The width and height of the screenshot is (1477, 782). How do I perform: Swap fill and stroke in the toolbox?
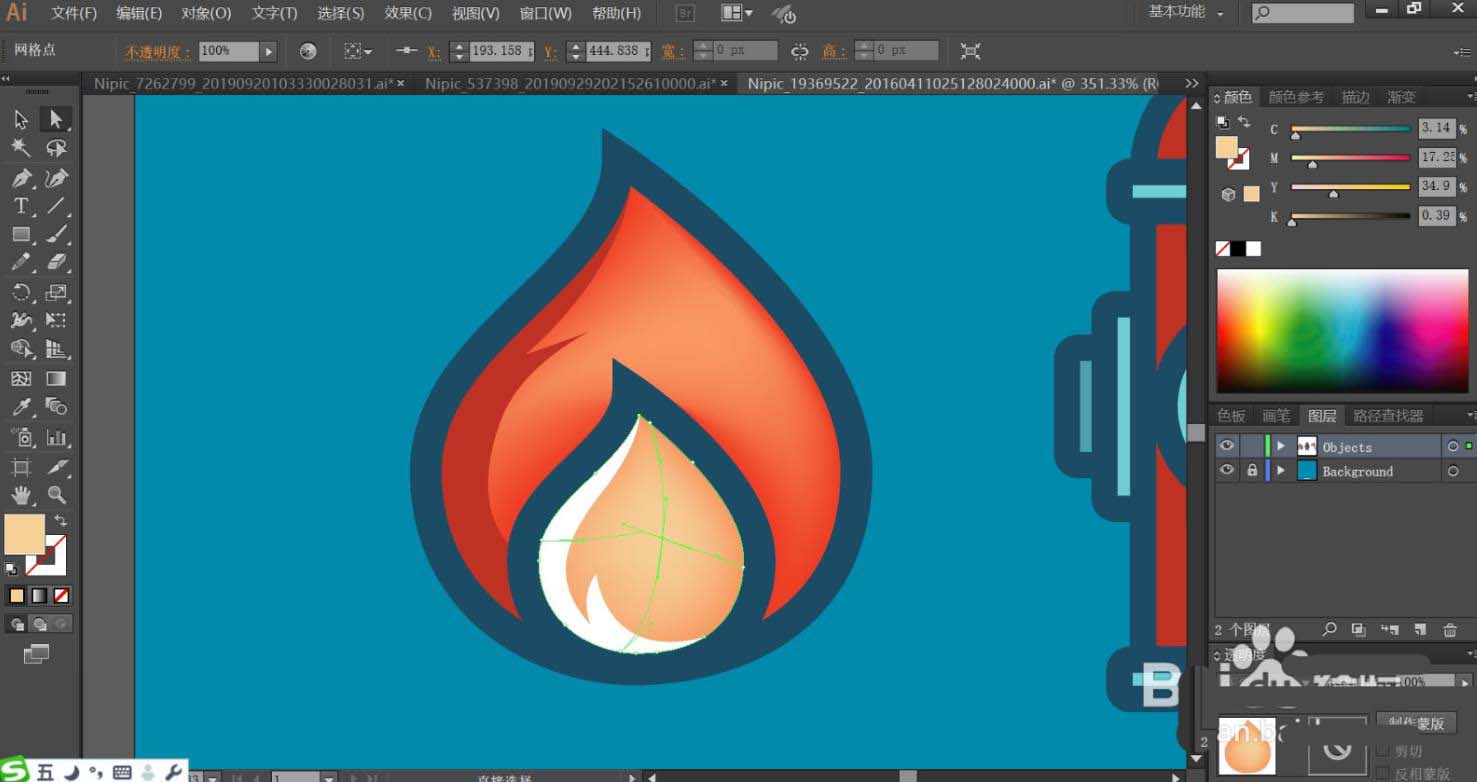[61, 521]
